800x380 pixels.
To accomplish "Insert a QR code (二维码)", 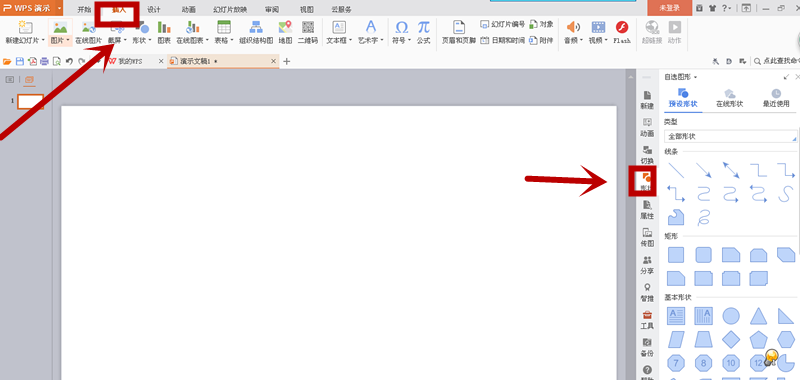I will coord(308,33).
